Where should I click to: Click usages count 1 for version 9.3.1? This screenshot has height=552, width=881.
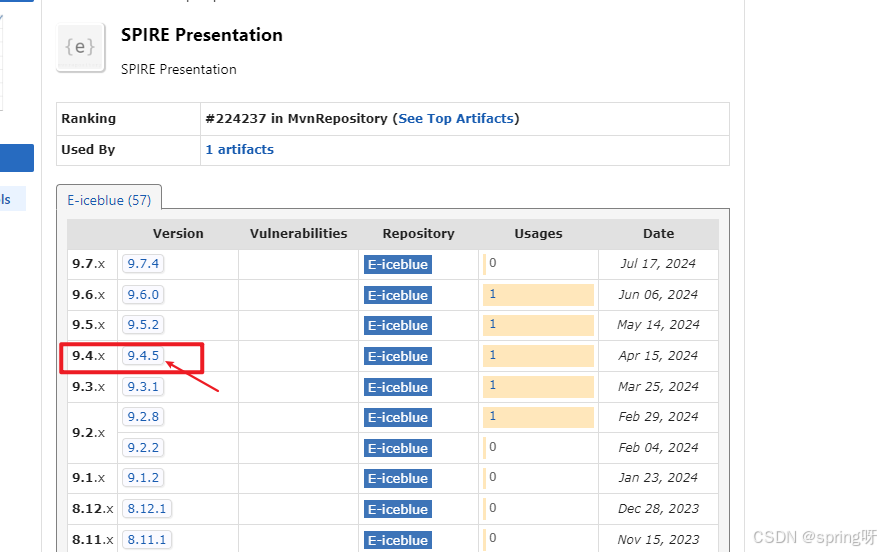tap(493, 386)
